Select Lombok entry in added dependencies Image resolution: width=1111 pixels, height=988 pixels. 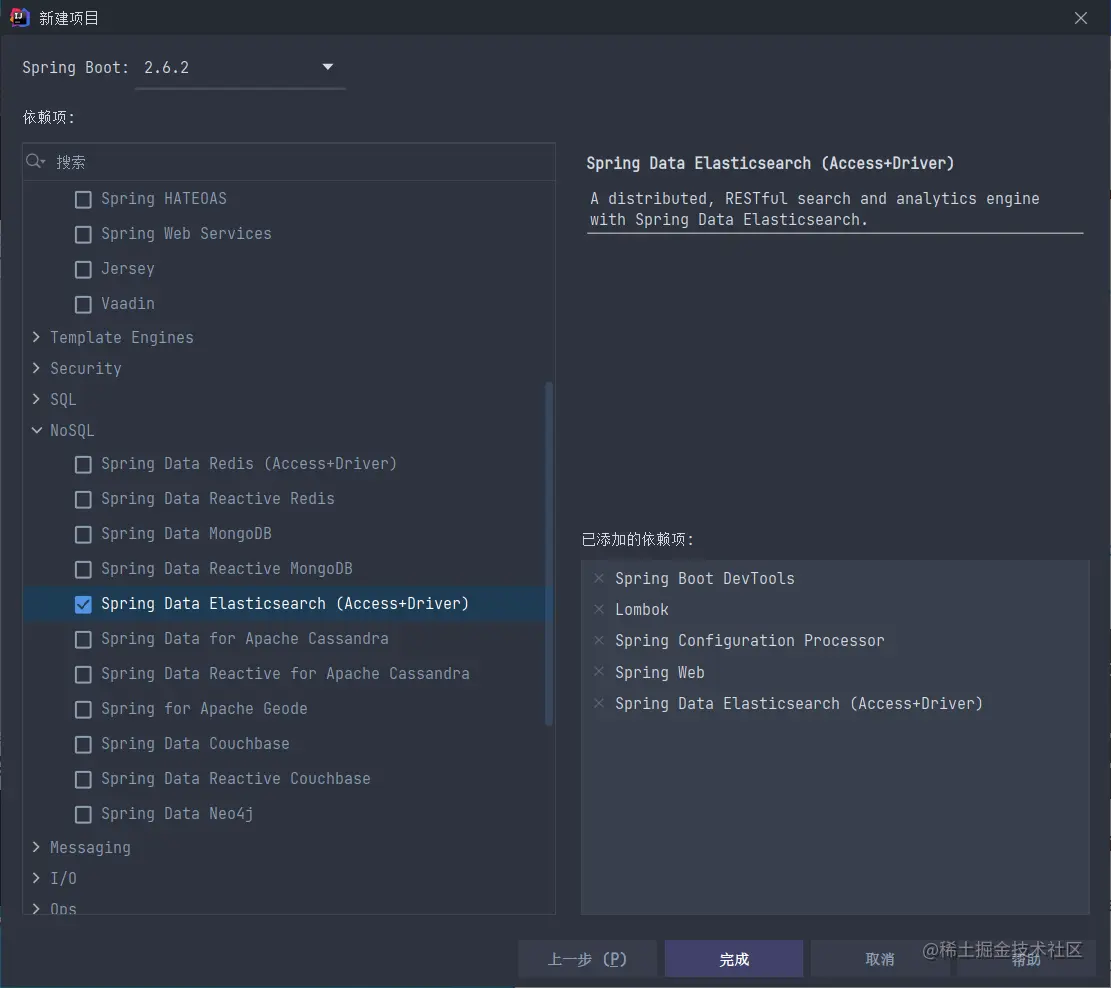(x=642, y=610)
